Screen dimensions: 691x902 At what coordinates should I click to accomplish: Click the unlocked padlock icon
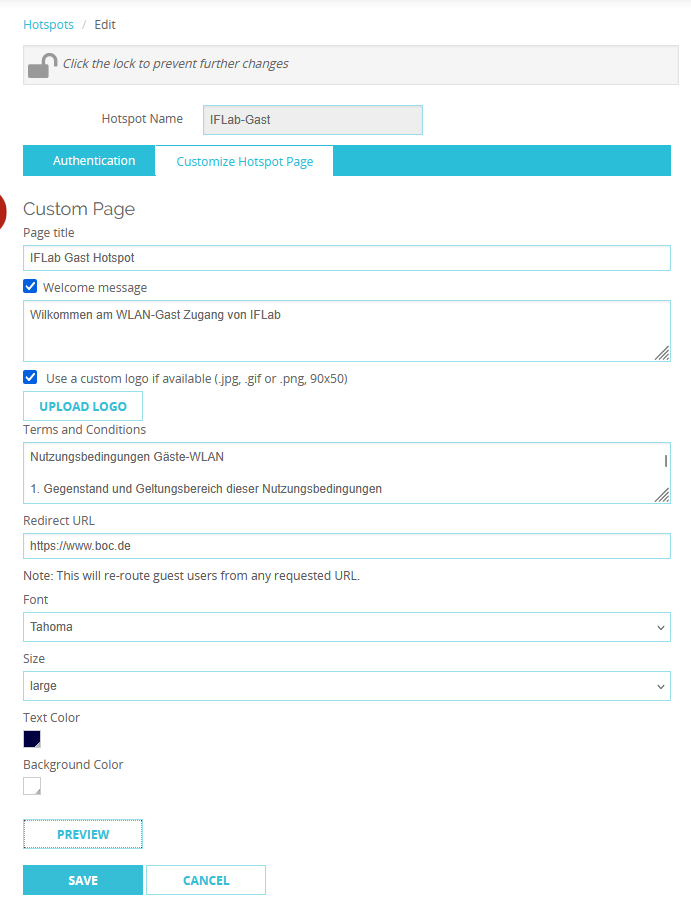[42, 65]
